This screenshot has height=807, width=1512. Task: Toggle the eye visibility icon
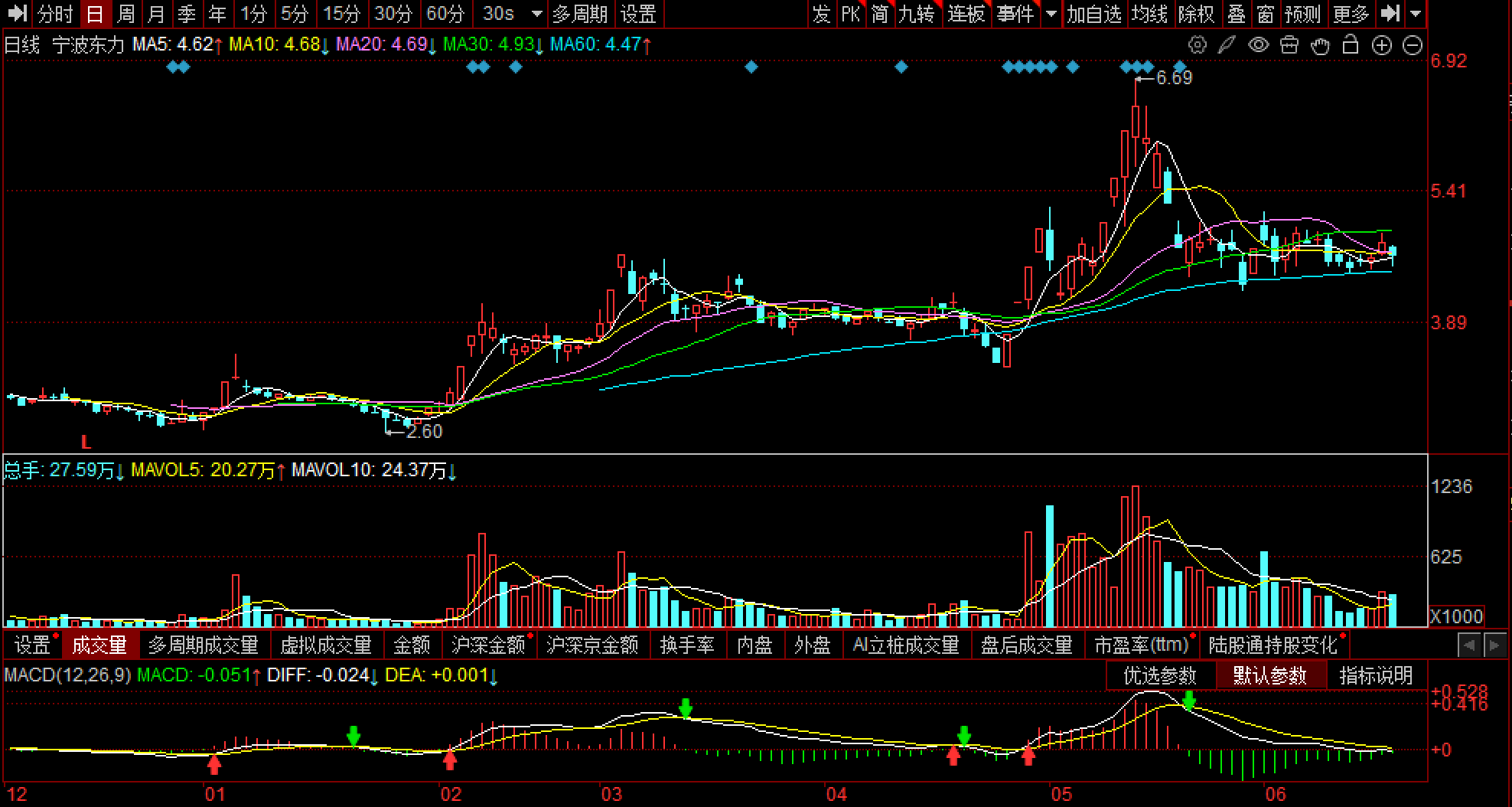pos(1258,45)
